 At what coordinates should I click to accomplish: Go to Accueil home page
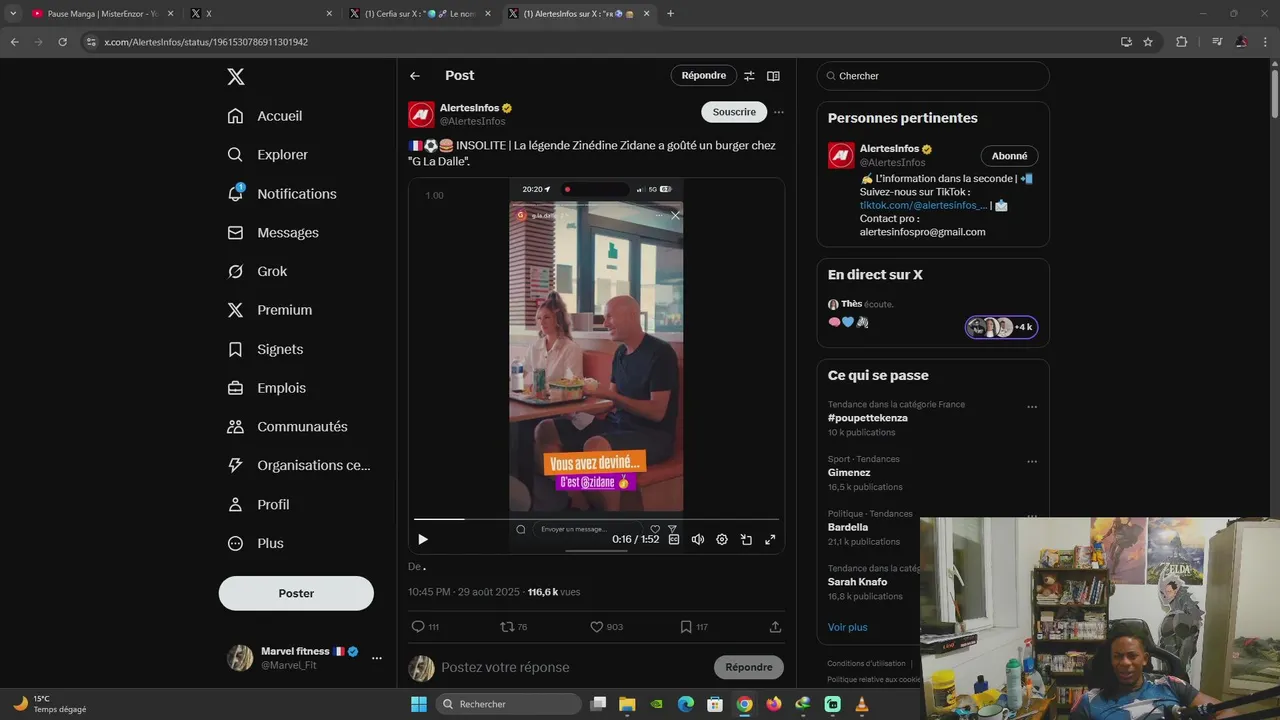[265, 116]
